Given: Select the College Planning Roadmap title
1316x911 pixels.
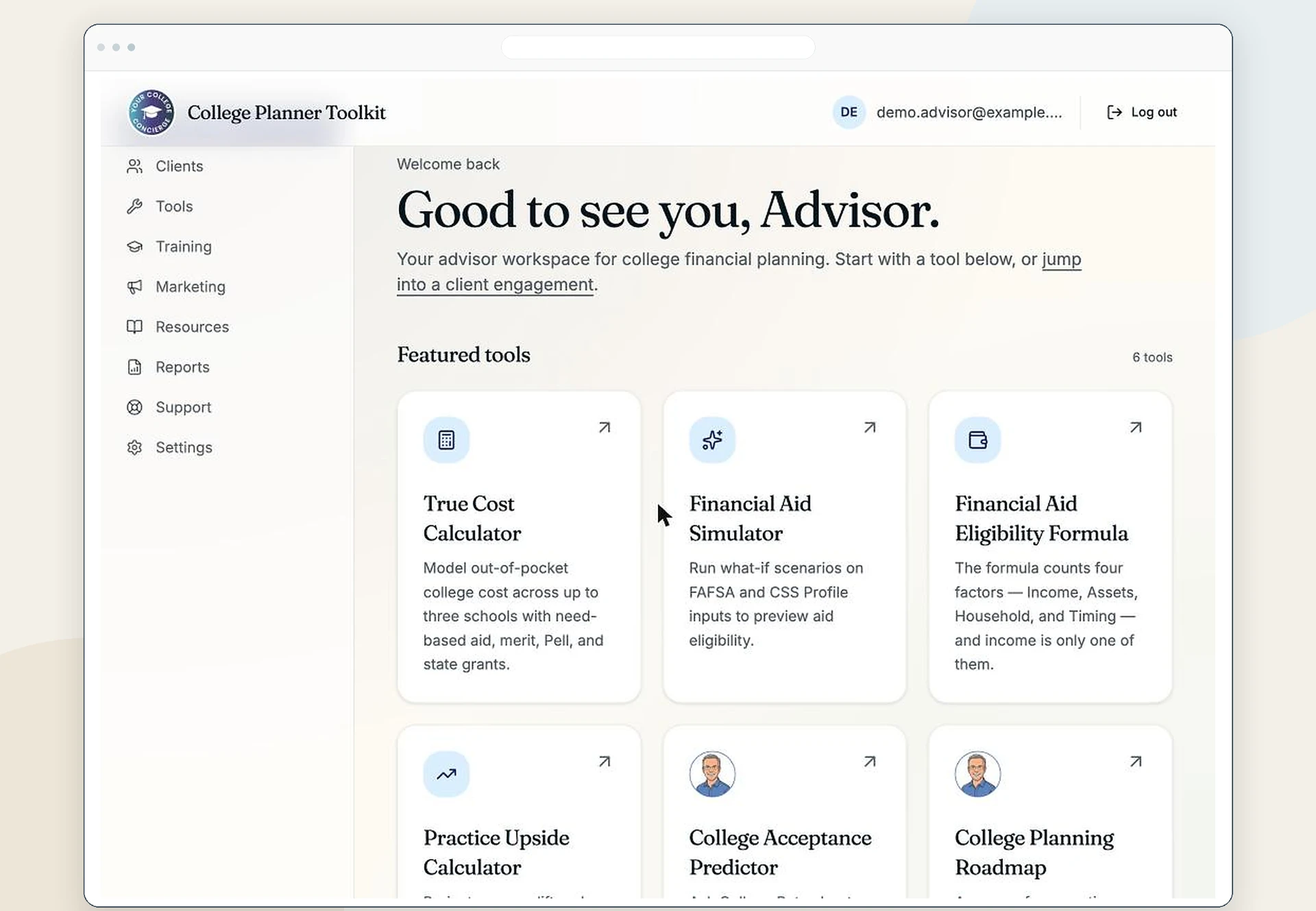Looking at the screenshot, I should (1034, 853).
